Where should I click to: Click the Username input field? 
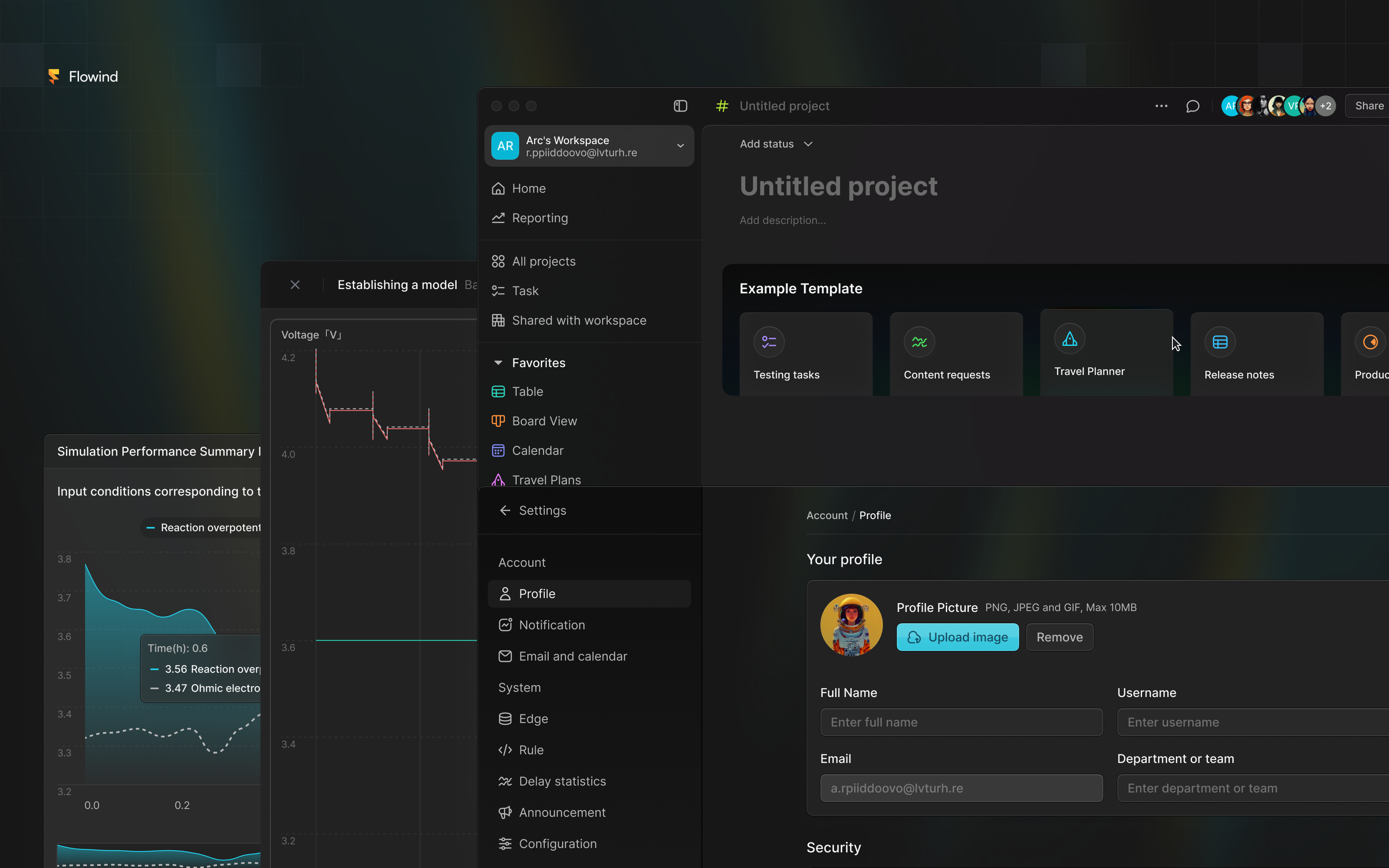(x=1253, y=722)
